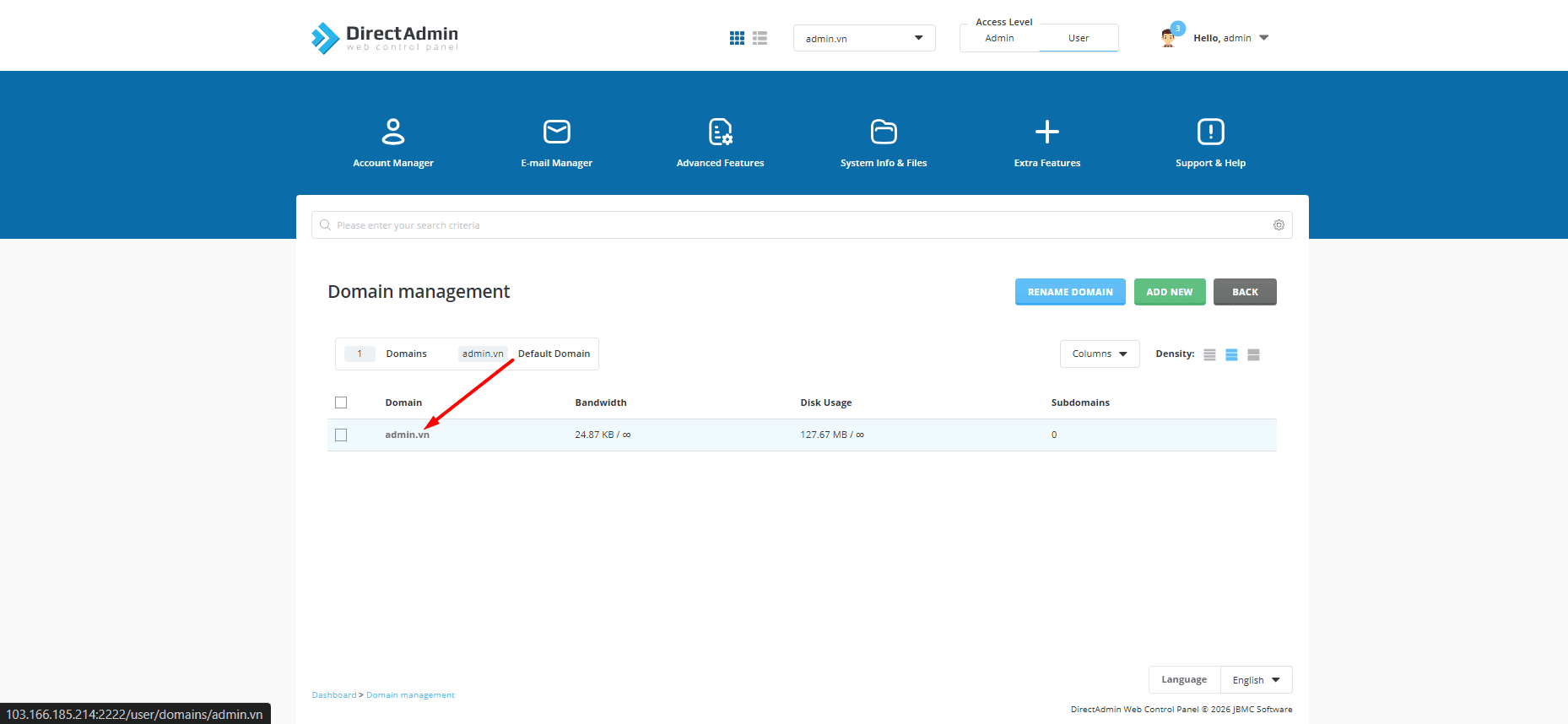Click the search settings gear icon
This screenshot has height=724, width=1568.
1279,225
